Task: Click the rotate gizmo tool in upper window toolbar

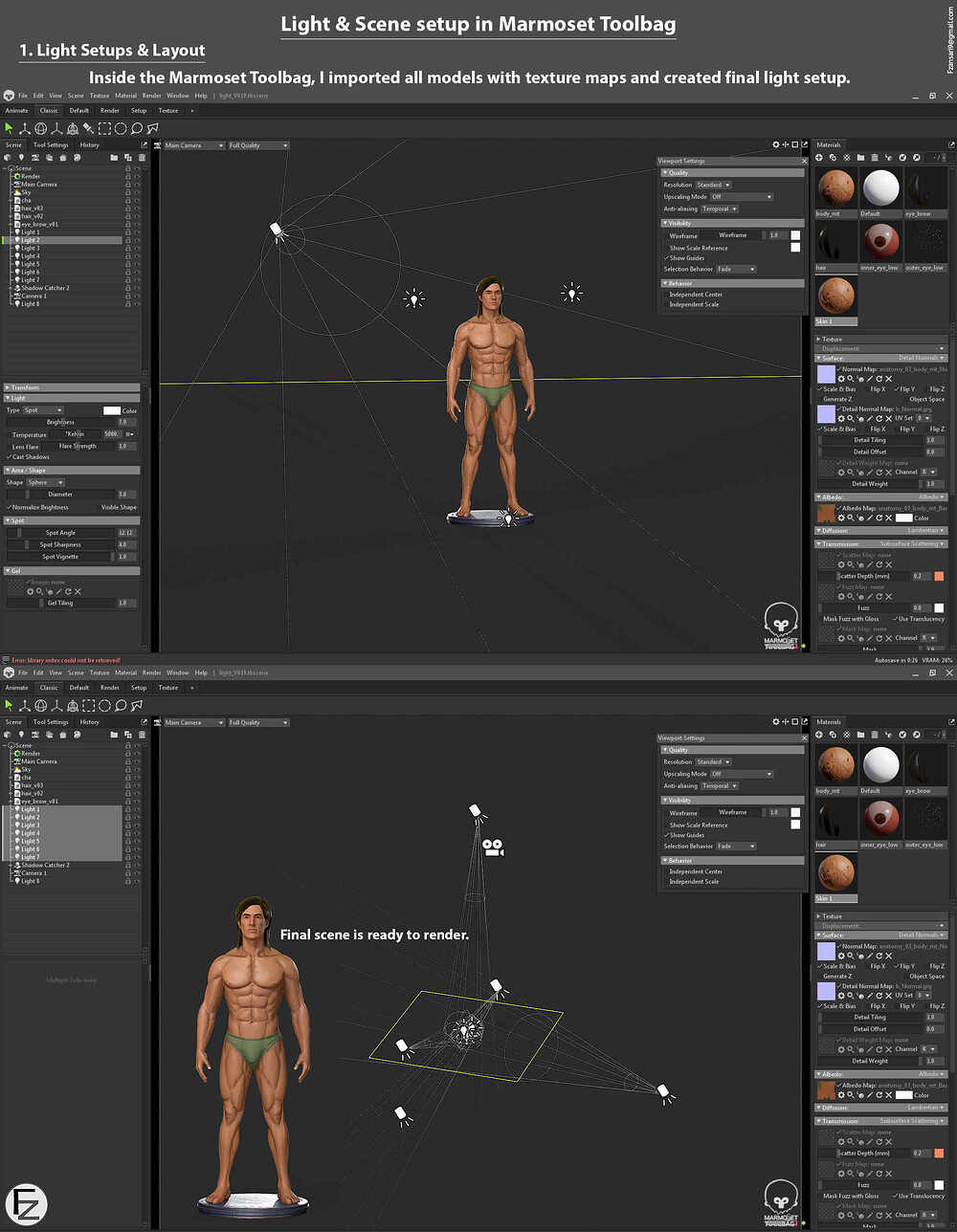Action: pyautogui.click(x=41, y=127)
